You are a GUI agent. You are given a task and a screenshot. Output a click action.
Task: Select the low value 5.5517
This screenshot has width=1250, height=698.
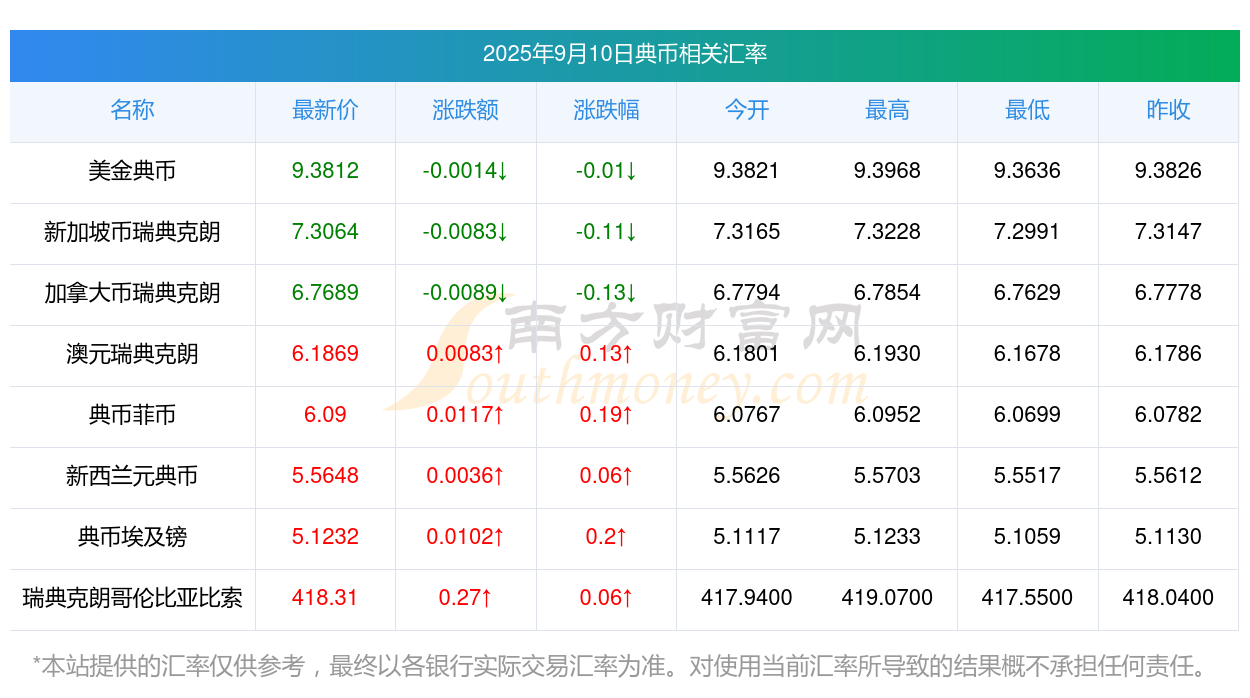pyautogui.click(x=1027, y=476)
